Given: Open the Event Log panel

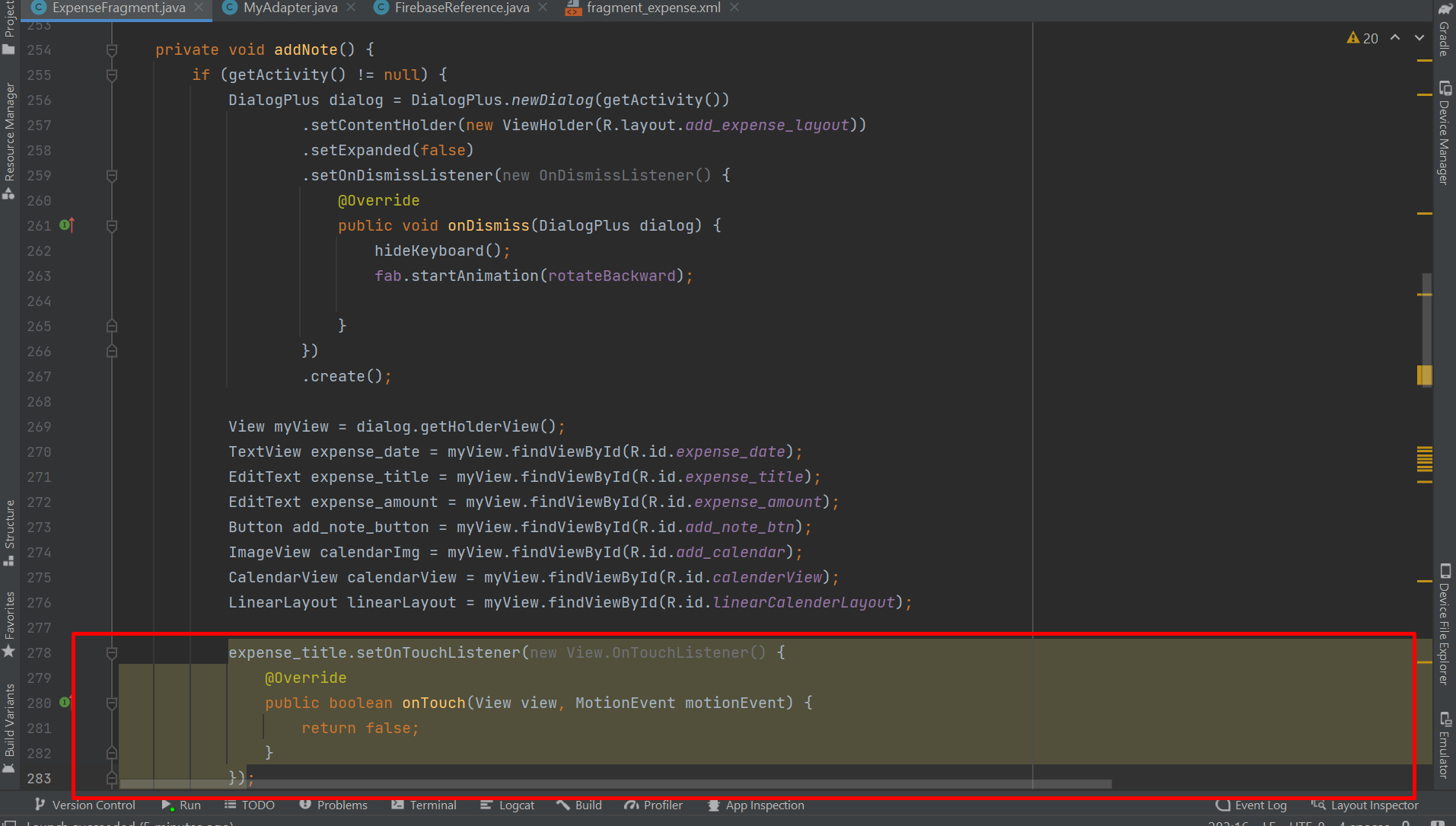Looking at the screenshot, I should [x=1252, y=805].
